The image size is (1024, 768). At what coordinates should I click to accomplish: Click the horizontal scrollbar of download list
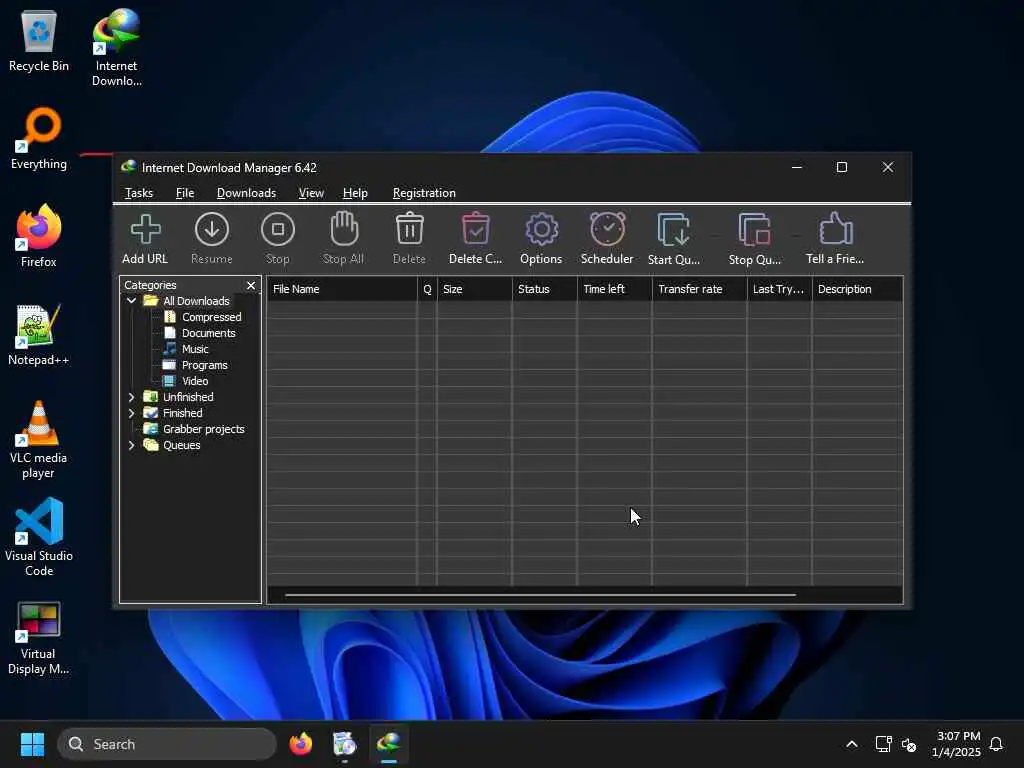coord(540,595)
